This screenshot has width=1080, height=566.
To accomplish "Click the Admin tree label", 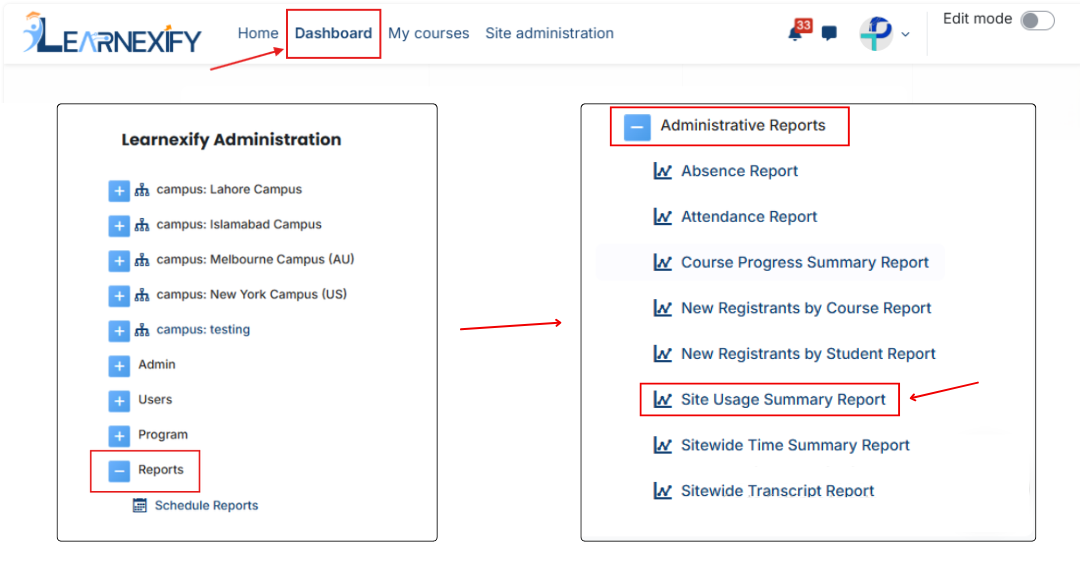I will tap(157, 364).
